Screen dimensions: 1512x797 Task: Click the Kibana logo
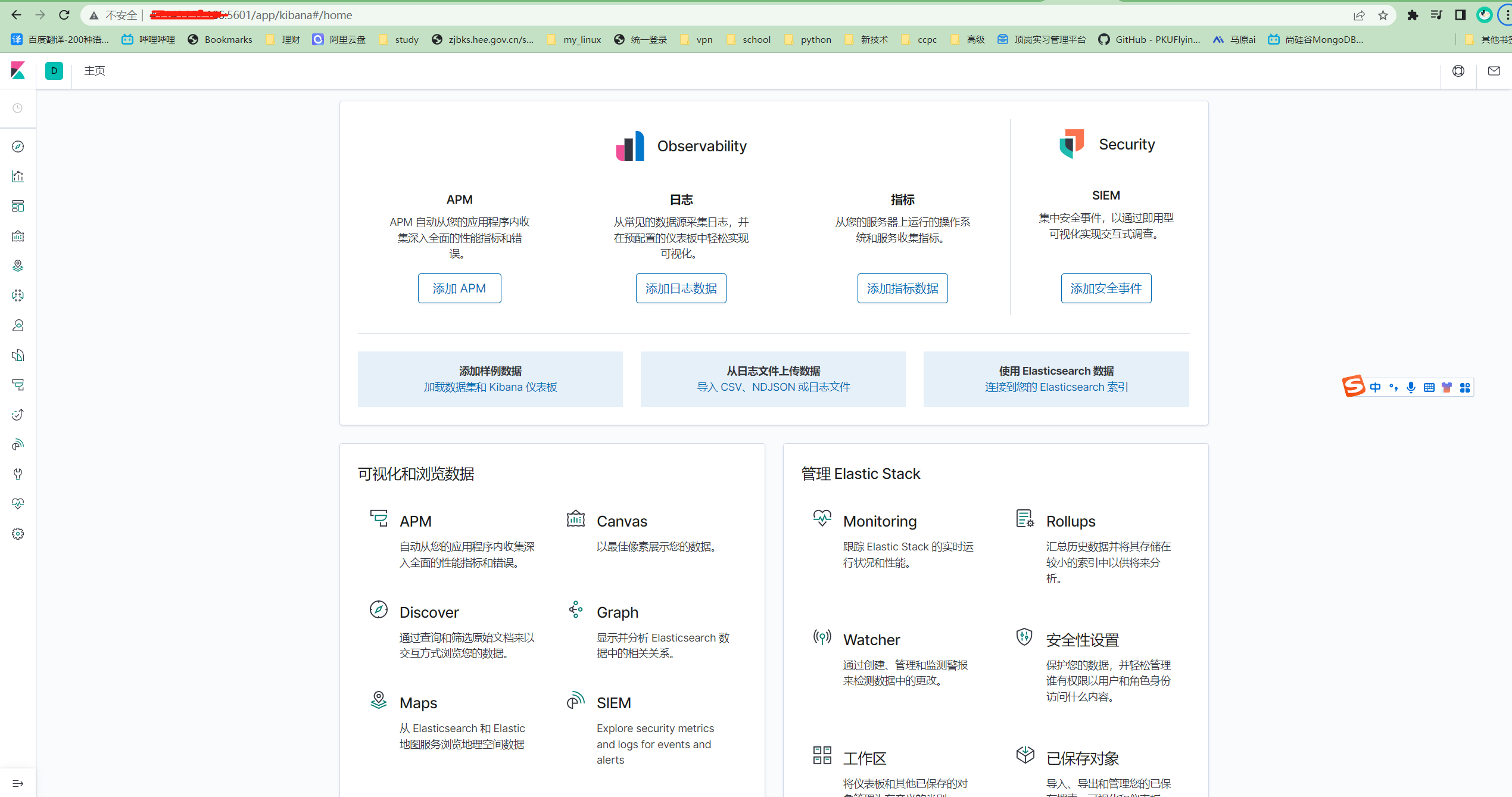(x=18, y=71)
